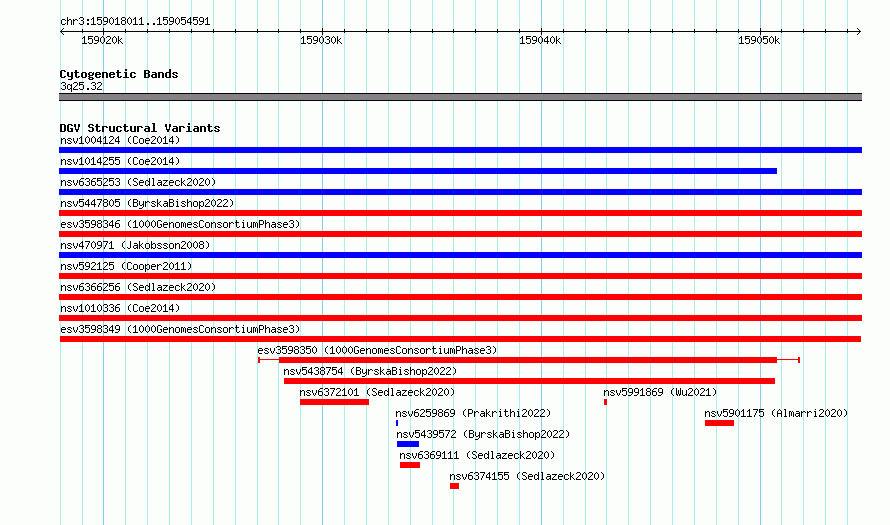Click the right arrow of the ruler
The width and height of the screenshot is (890, 525).
coord(858,32)
